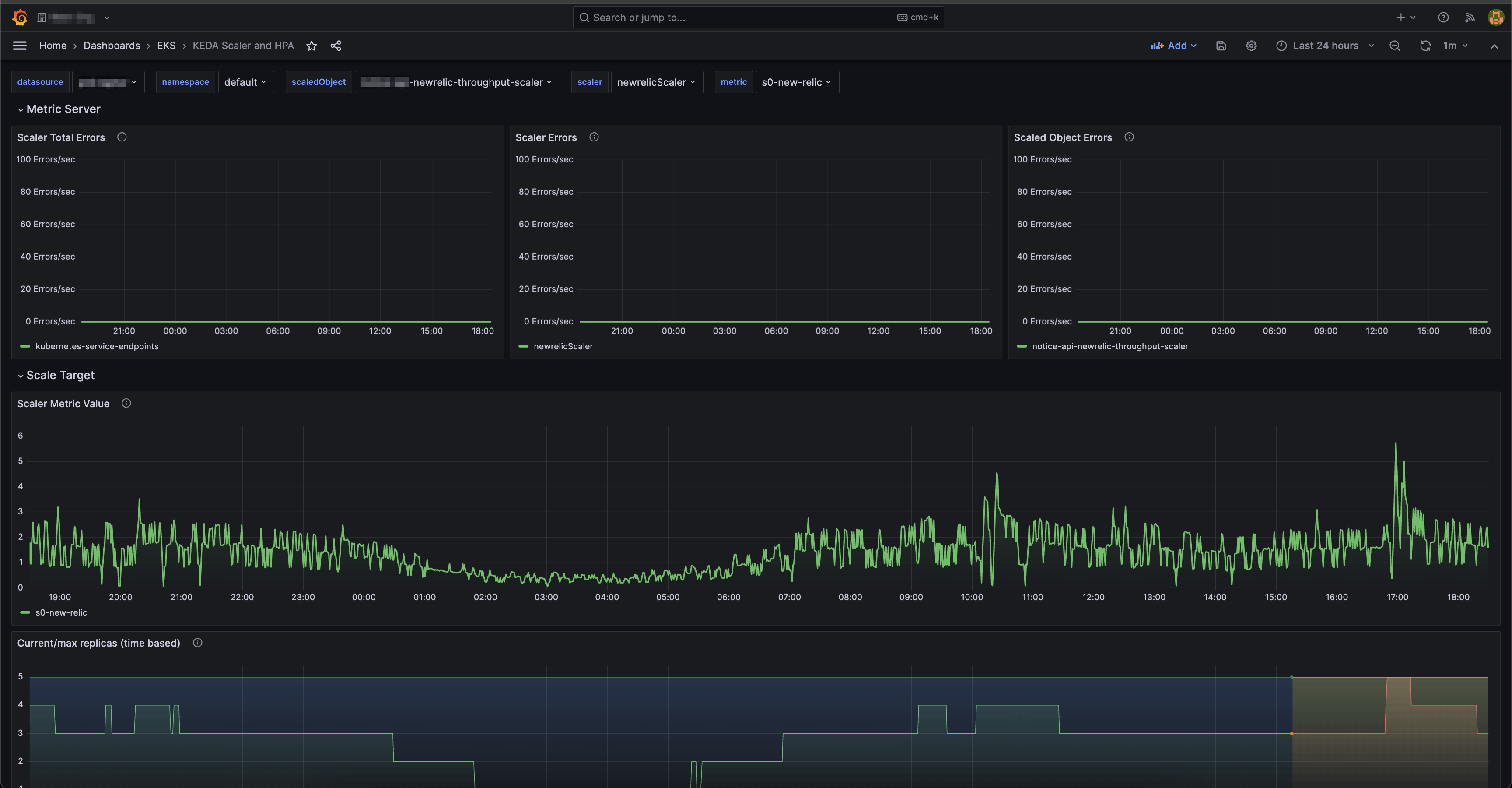
Task: Star the KEDA Scaler and HPA dashboard
Action: 311,45
